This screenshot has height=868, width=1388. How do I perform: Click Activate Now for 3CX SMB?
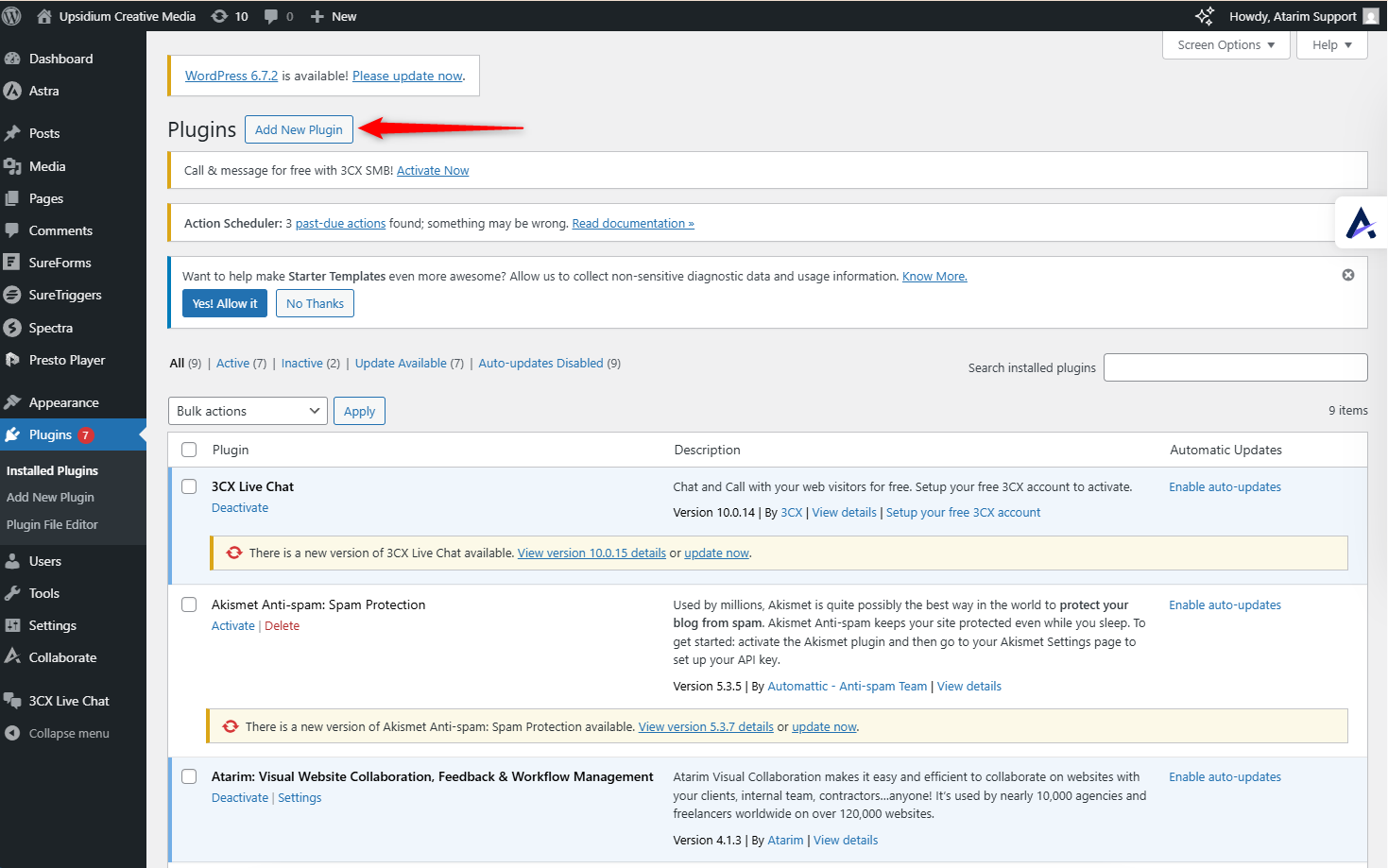click(x=433, y=170)
